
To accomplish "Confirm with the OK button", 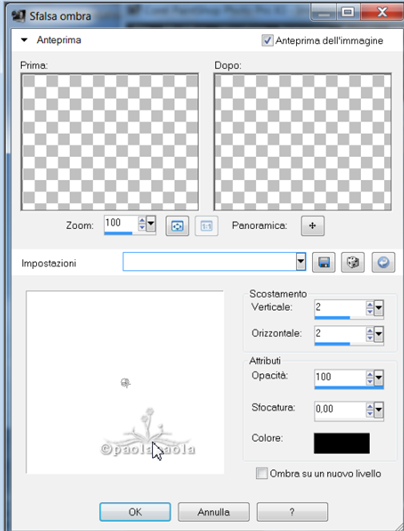I will pos(135,512).
